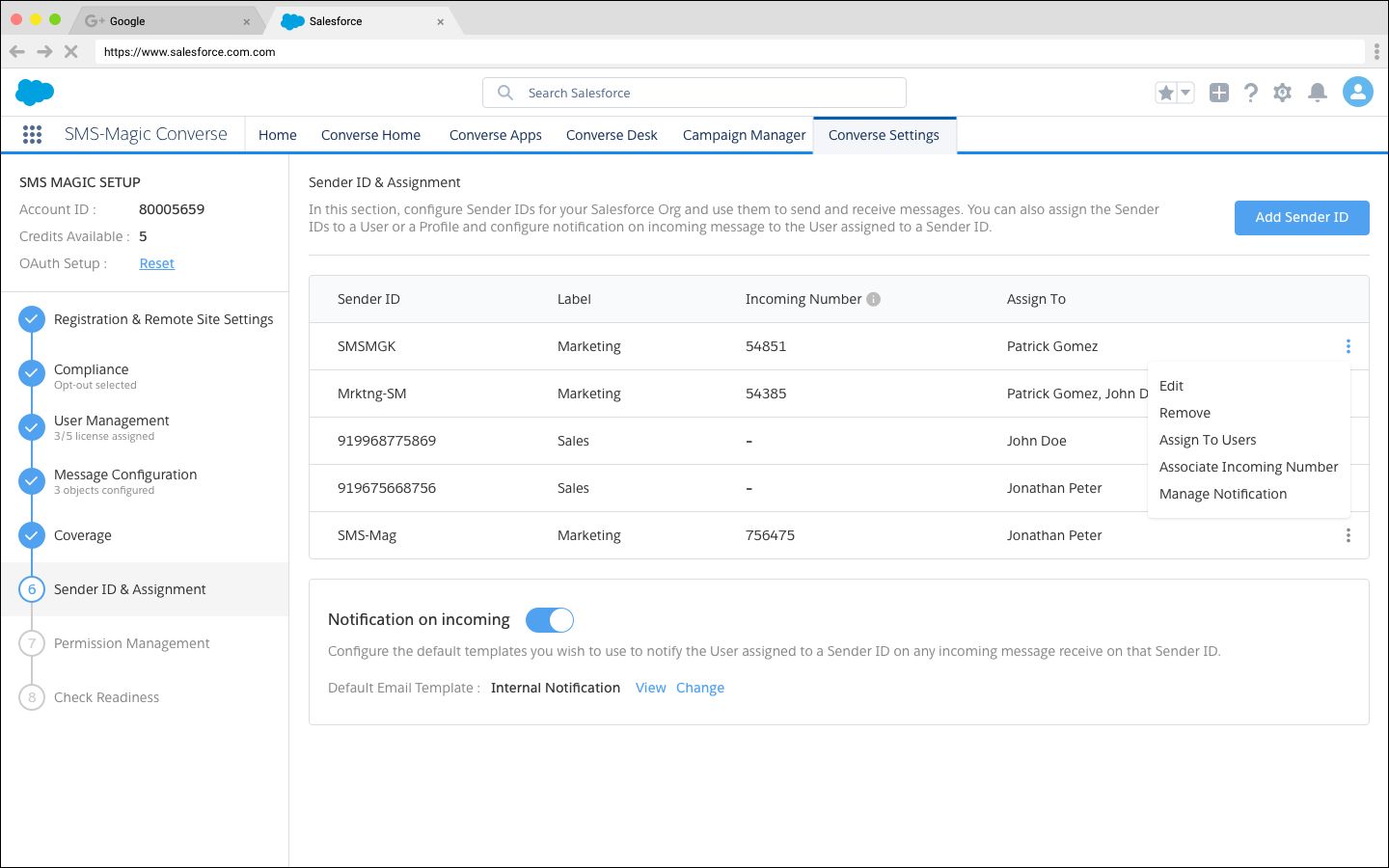Image resolution: width=1389 pixels, height=868 pixels.
Task: View notifications bell icon
Action: tap(1317, 93)
